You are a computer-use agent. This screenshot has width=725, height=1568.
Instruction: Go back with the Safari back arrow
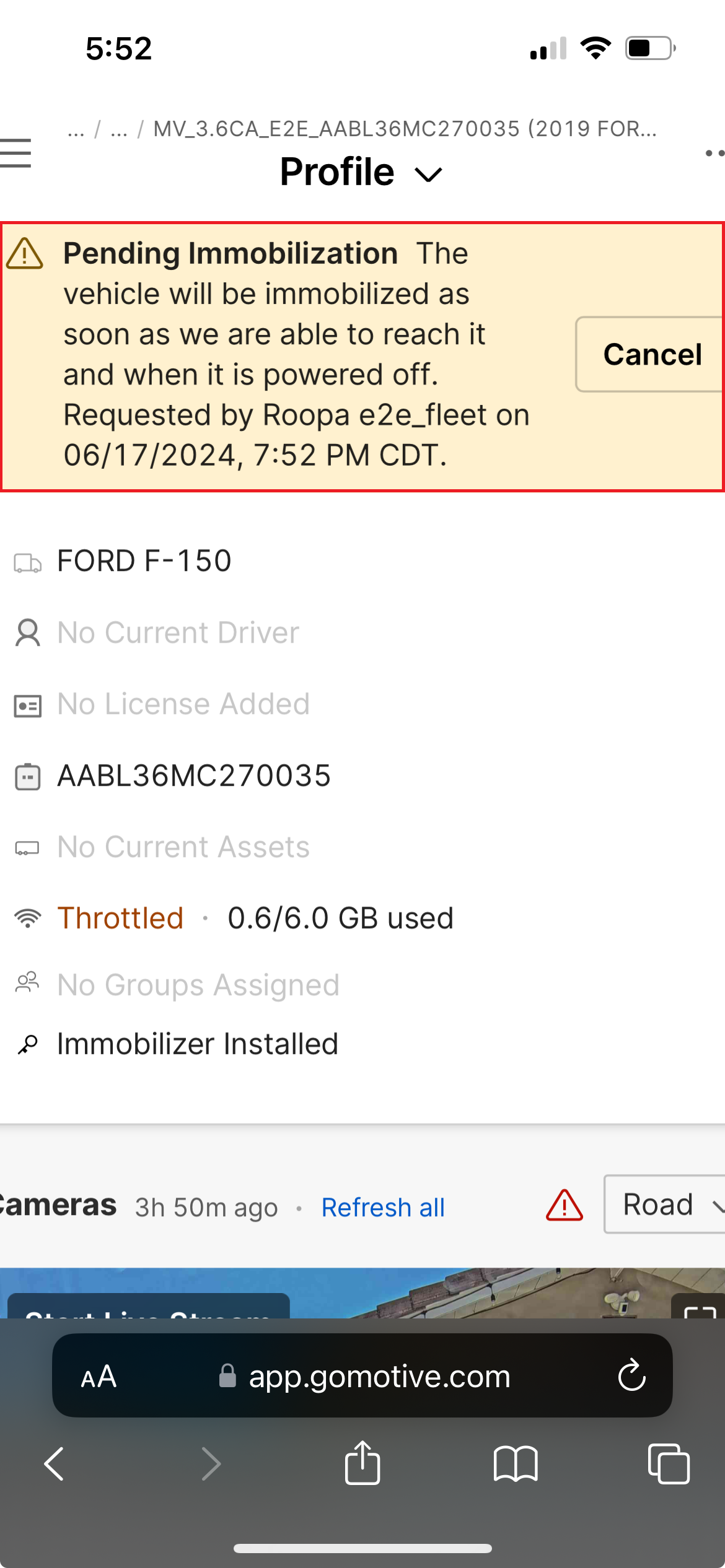click(55, 1464)
